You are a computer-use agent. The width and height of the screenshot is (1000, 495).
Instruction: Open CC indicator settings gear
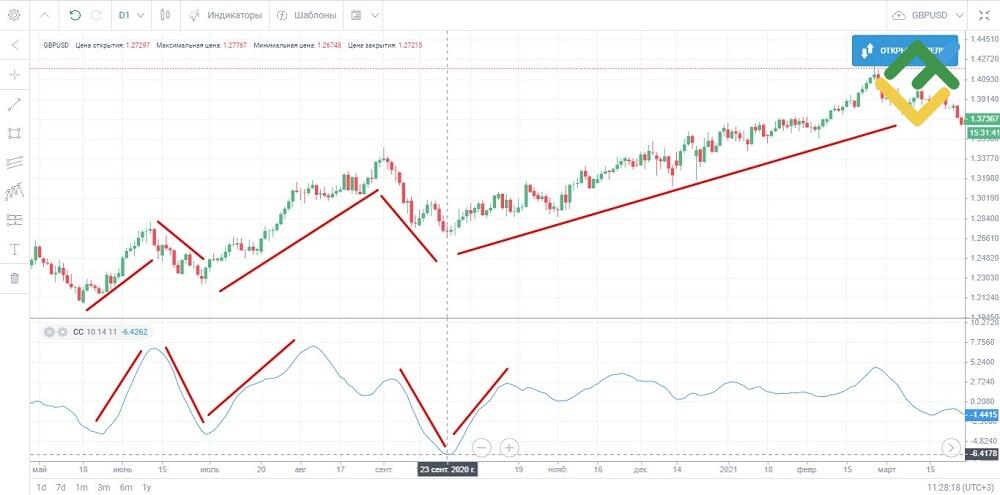[x=62, y=332]
